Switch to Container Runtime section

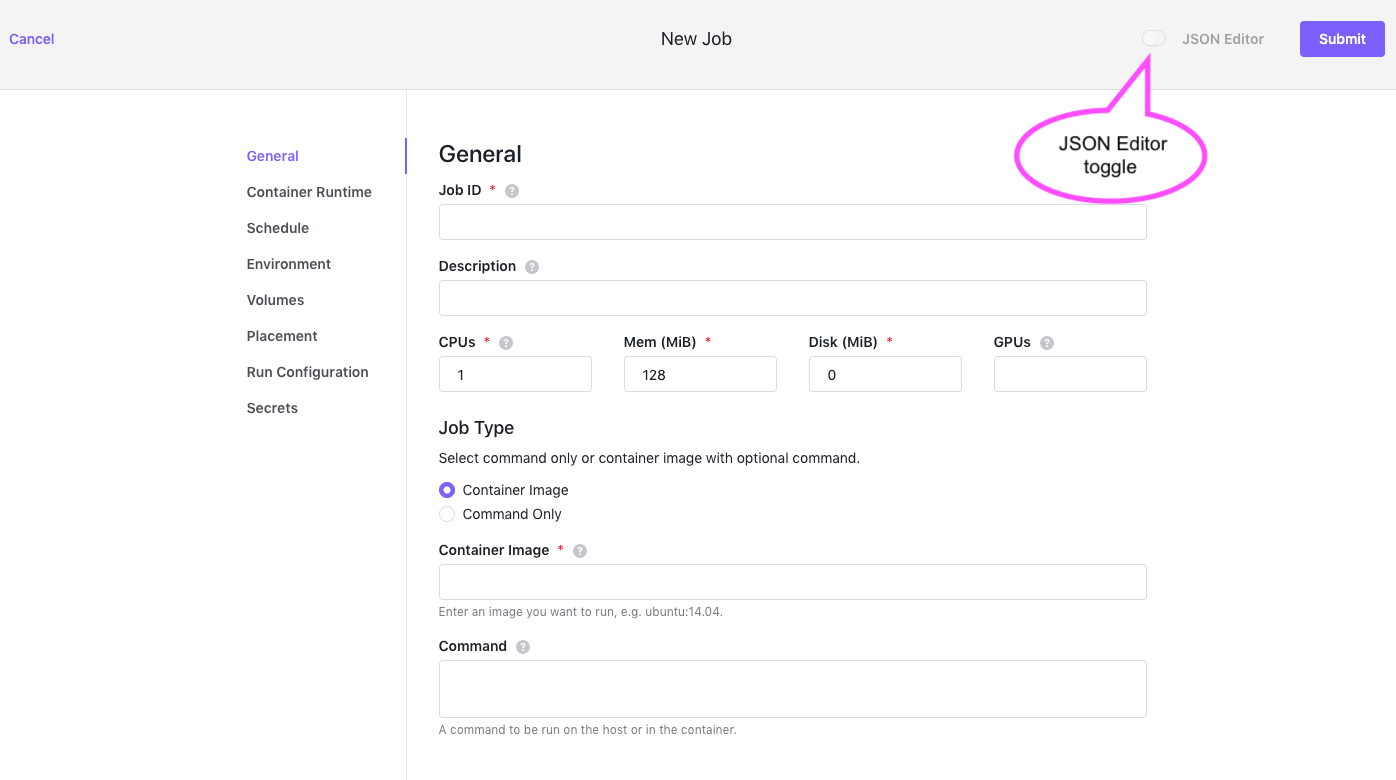[309, 192]
